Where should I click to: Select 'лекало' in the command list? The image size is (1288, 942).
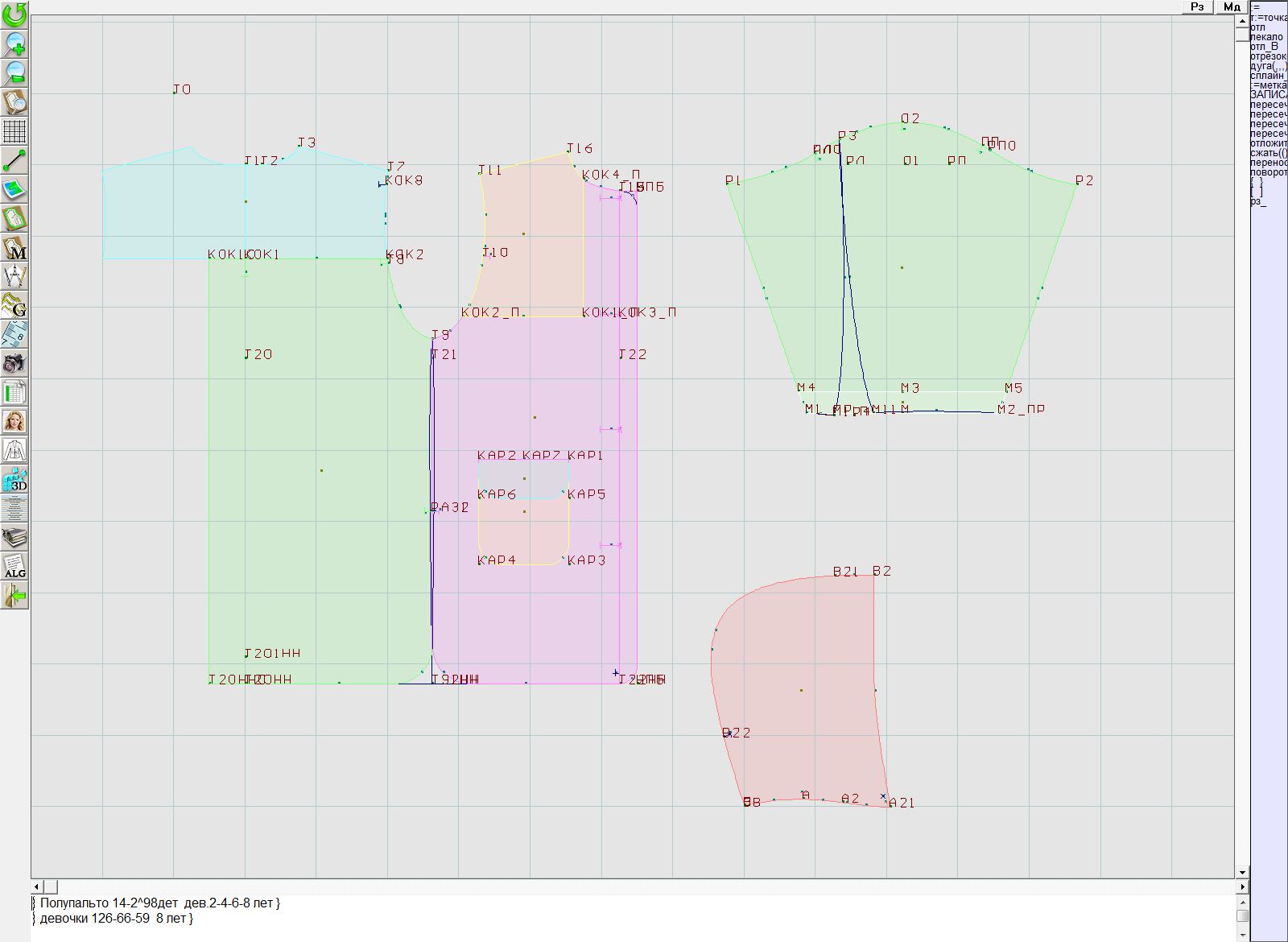1267,37
